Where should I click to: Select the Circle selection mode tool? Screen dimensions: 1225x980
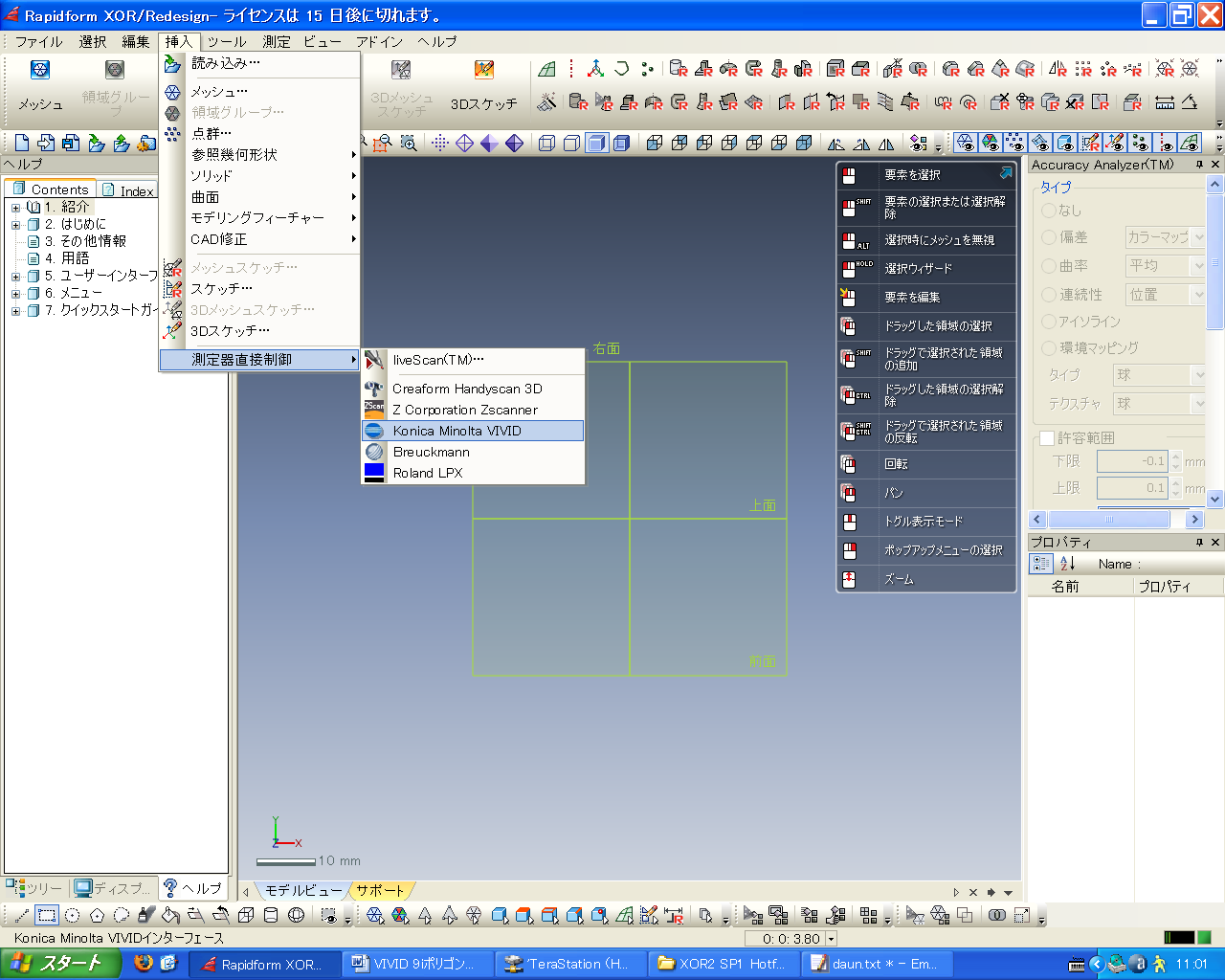click(x=72, y=915)
